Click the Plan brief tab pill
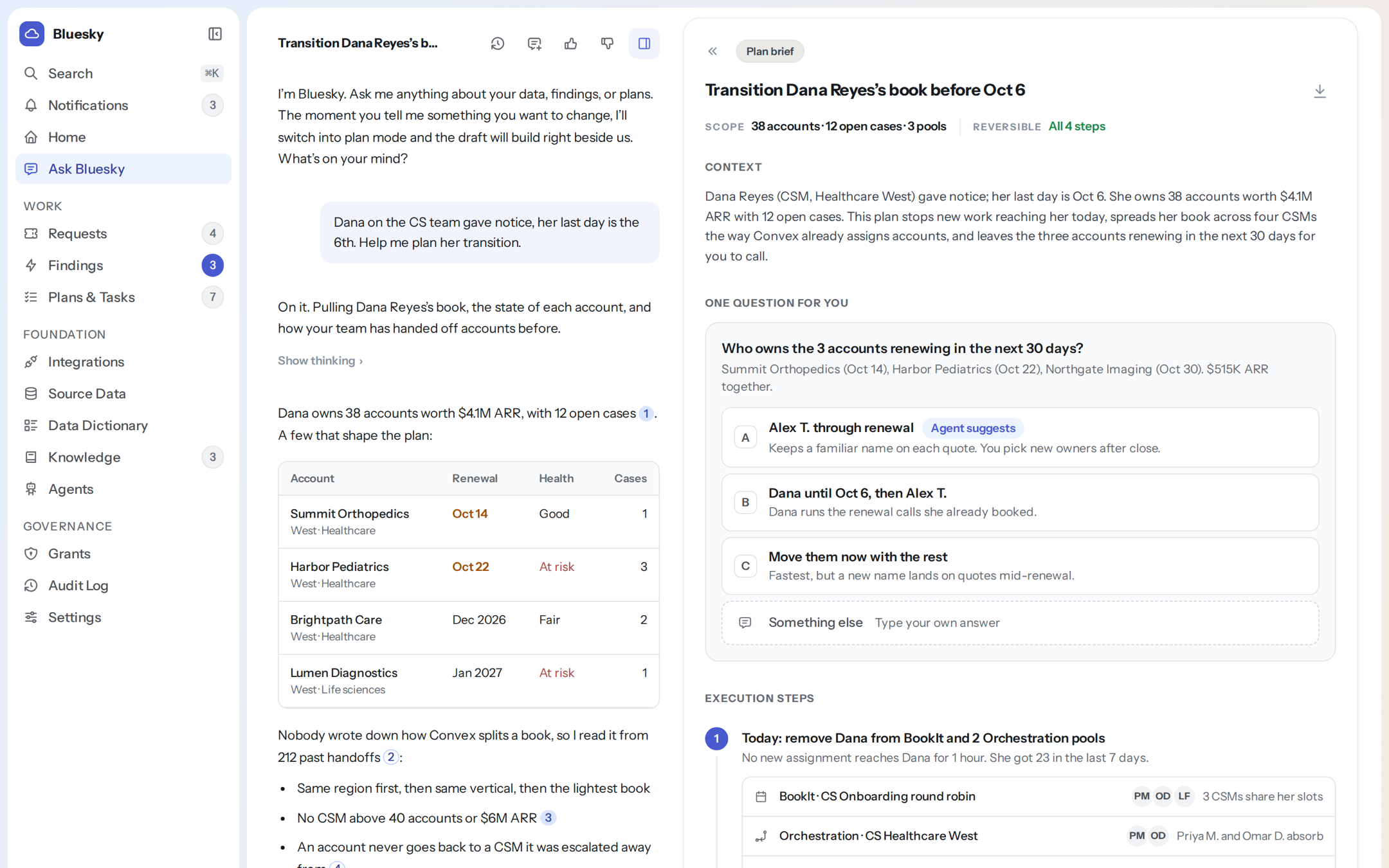The image size is (1389, 868). [x=770, y=51]
